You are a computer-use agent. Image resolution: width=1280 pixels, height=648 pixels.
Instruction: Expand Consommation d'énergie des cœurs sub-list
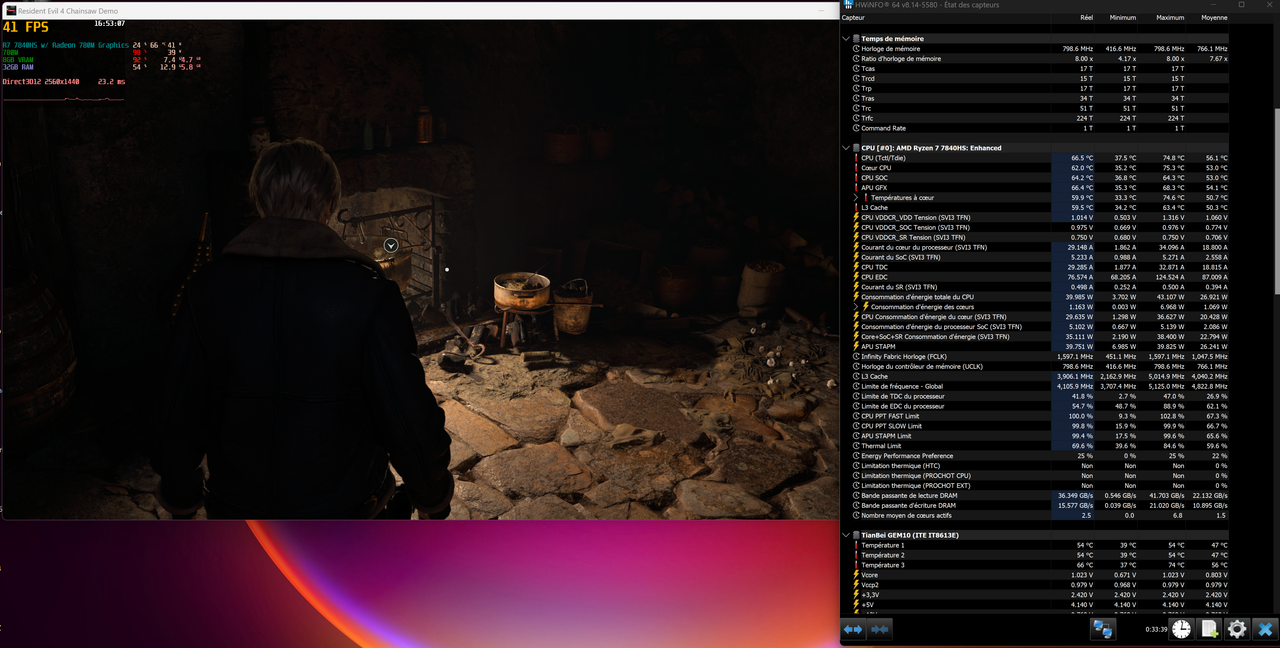pos(856,307)
